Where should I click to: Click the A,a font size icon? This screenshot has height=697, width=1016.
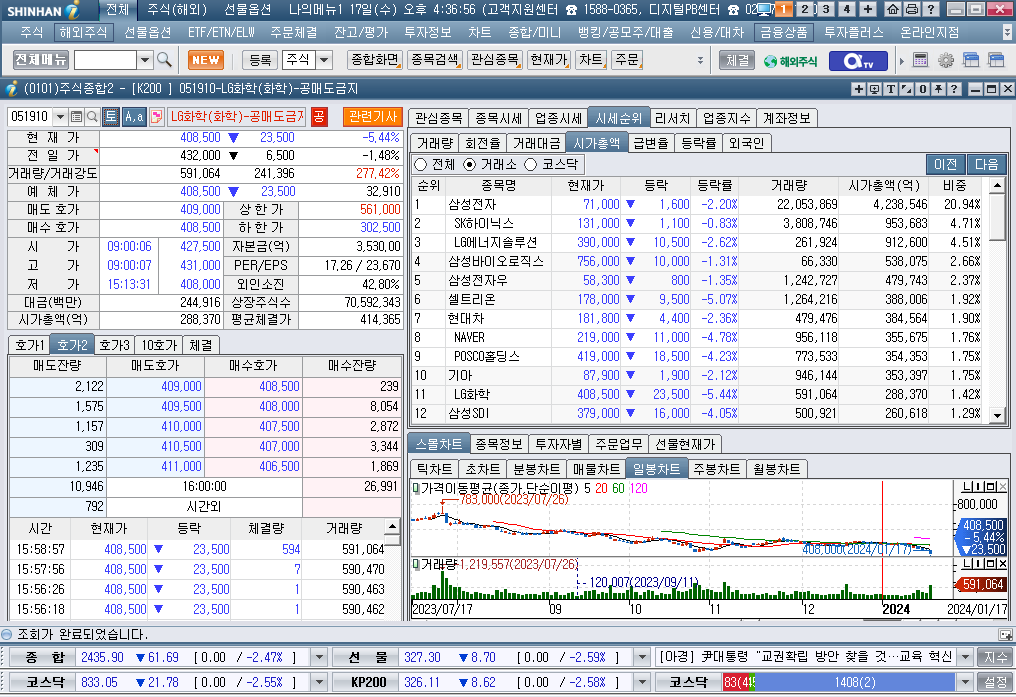134,117
